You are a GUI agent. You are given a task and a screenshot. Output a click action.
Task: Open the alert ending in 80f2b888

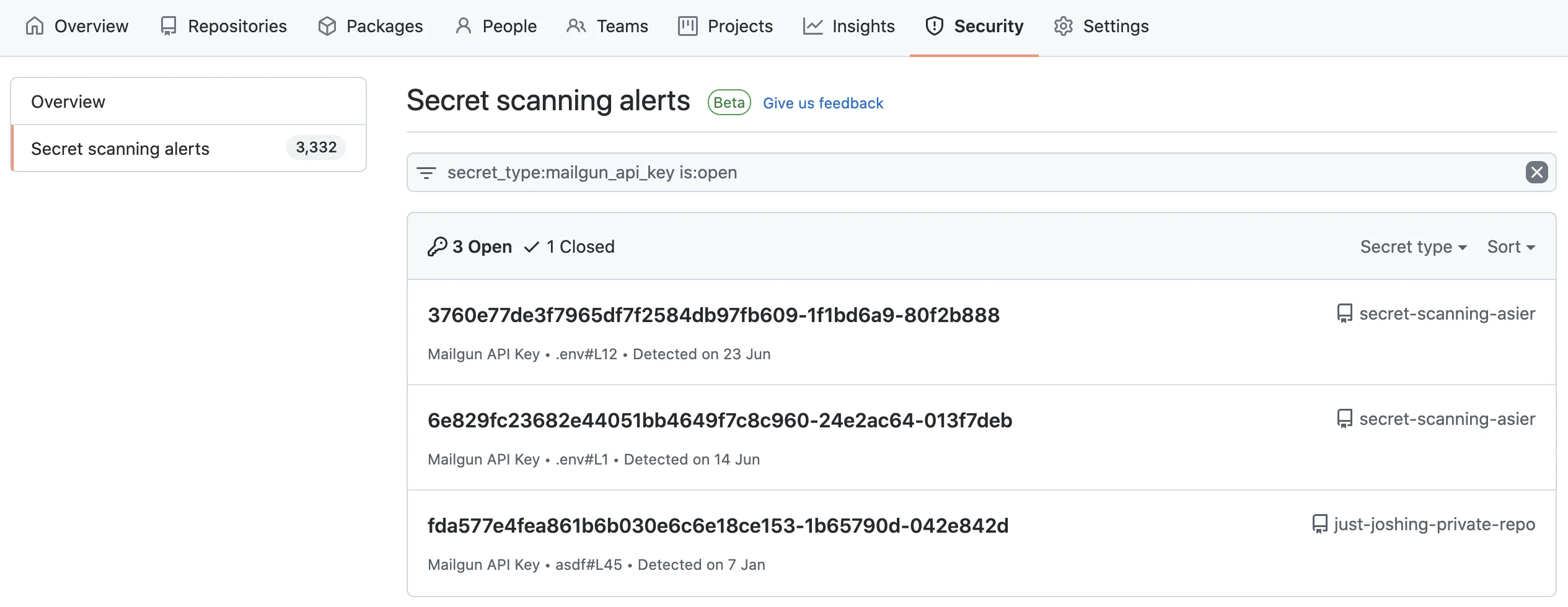tap(713, 315)
